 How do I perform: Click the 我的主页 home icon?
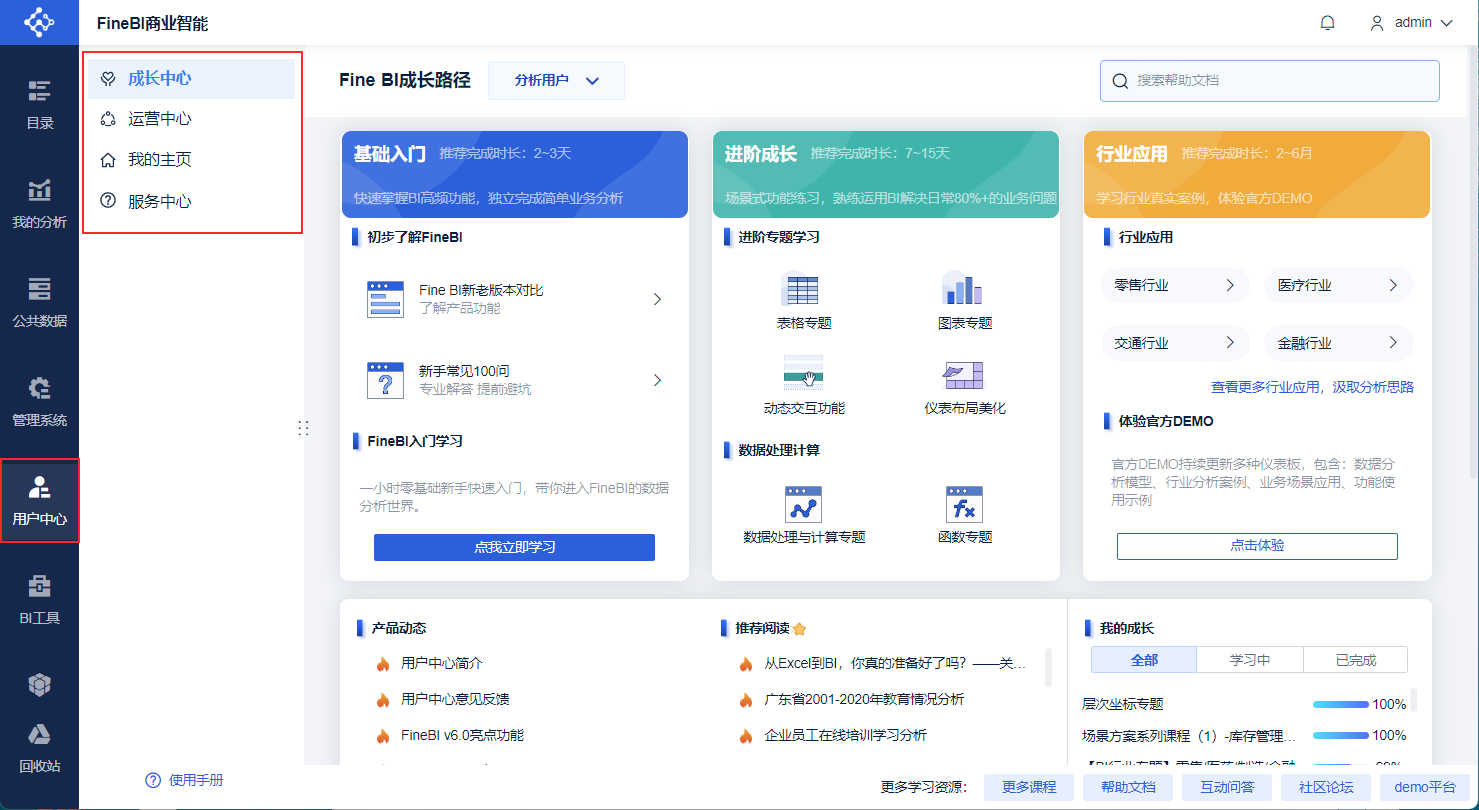click(108, 160)
